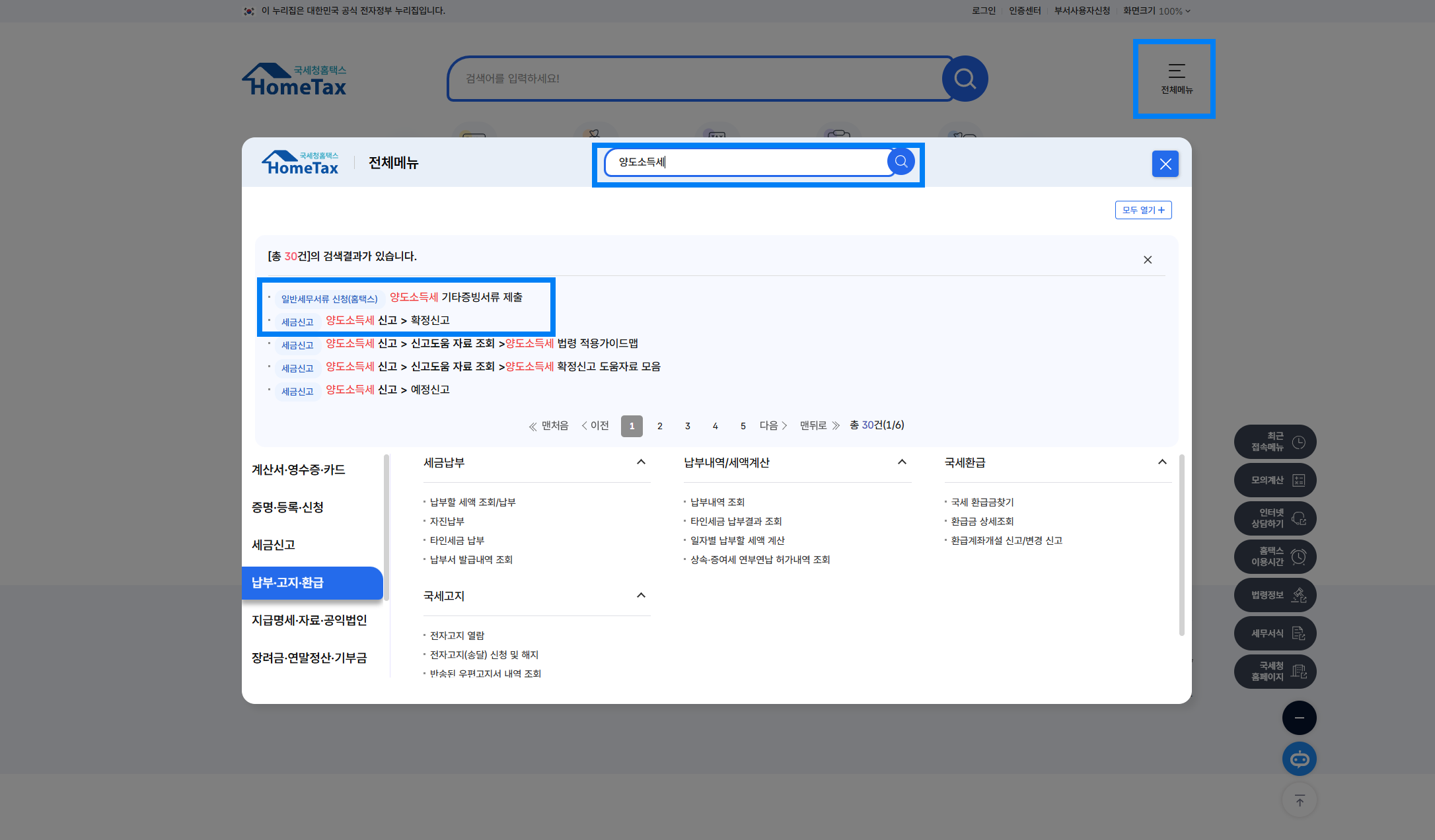Open 인터넷 상담하기 quick icon

pos(1275,518)
